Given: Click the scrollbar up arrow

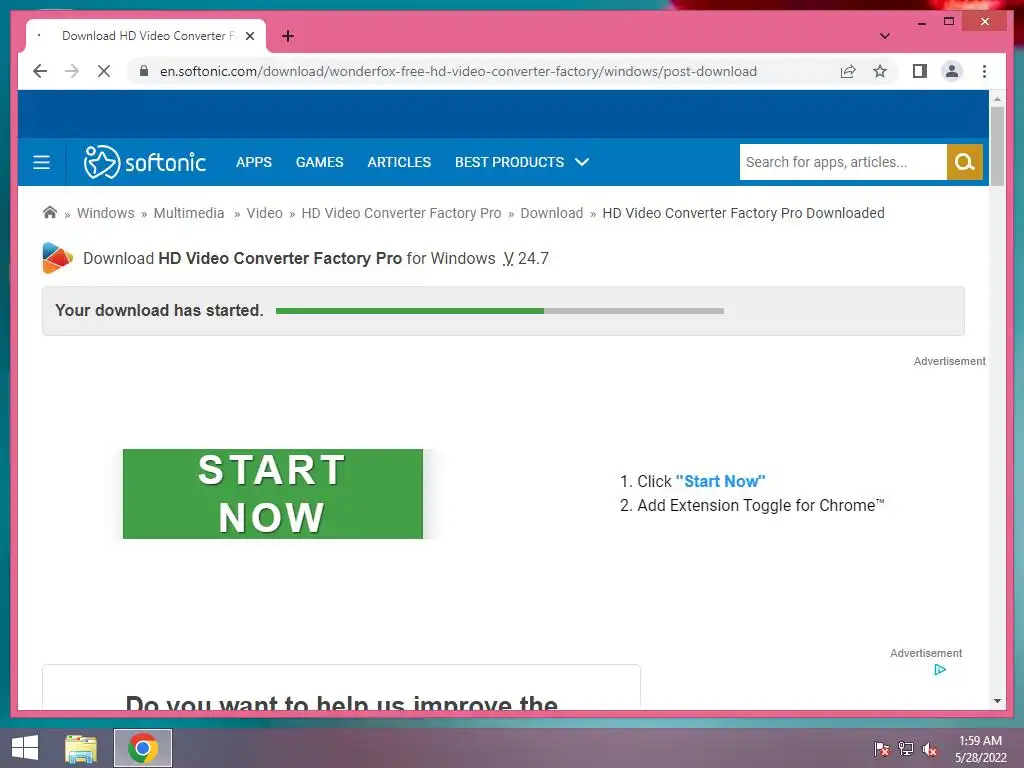Looking at the screenshot, I should click(x=997, y=99).
